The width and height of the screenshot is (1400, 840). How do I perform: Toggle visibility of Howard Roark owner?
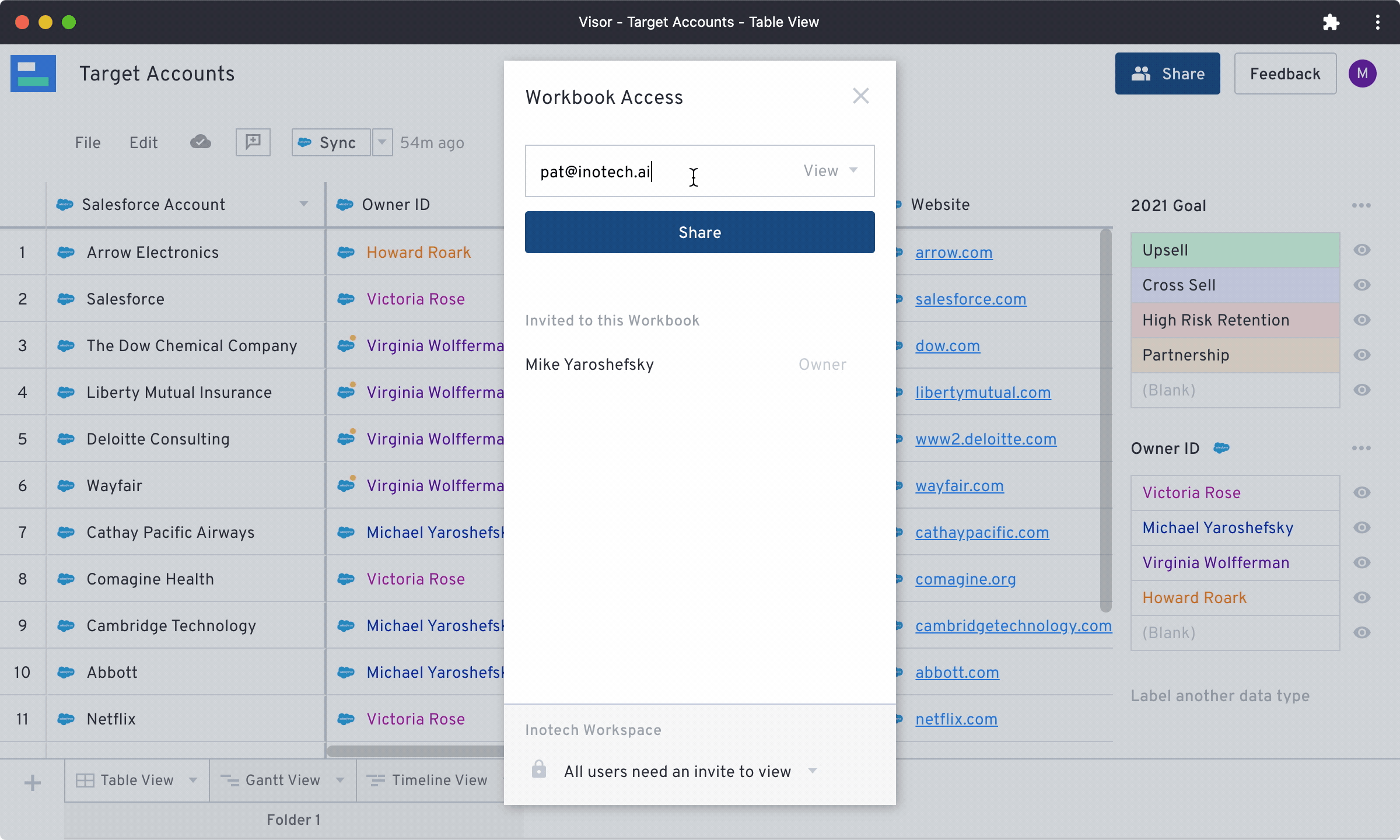point(1361,598)
